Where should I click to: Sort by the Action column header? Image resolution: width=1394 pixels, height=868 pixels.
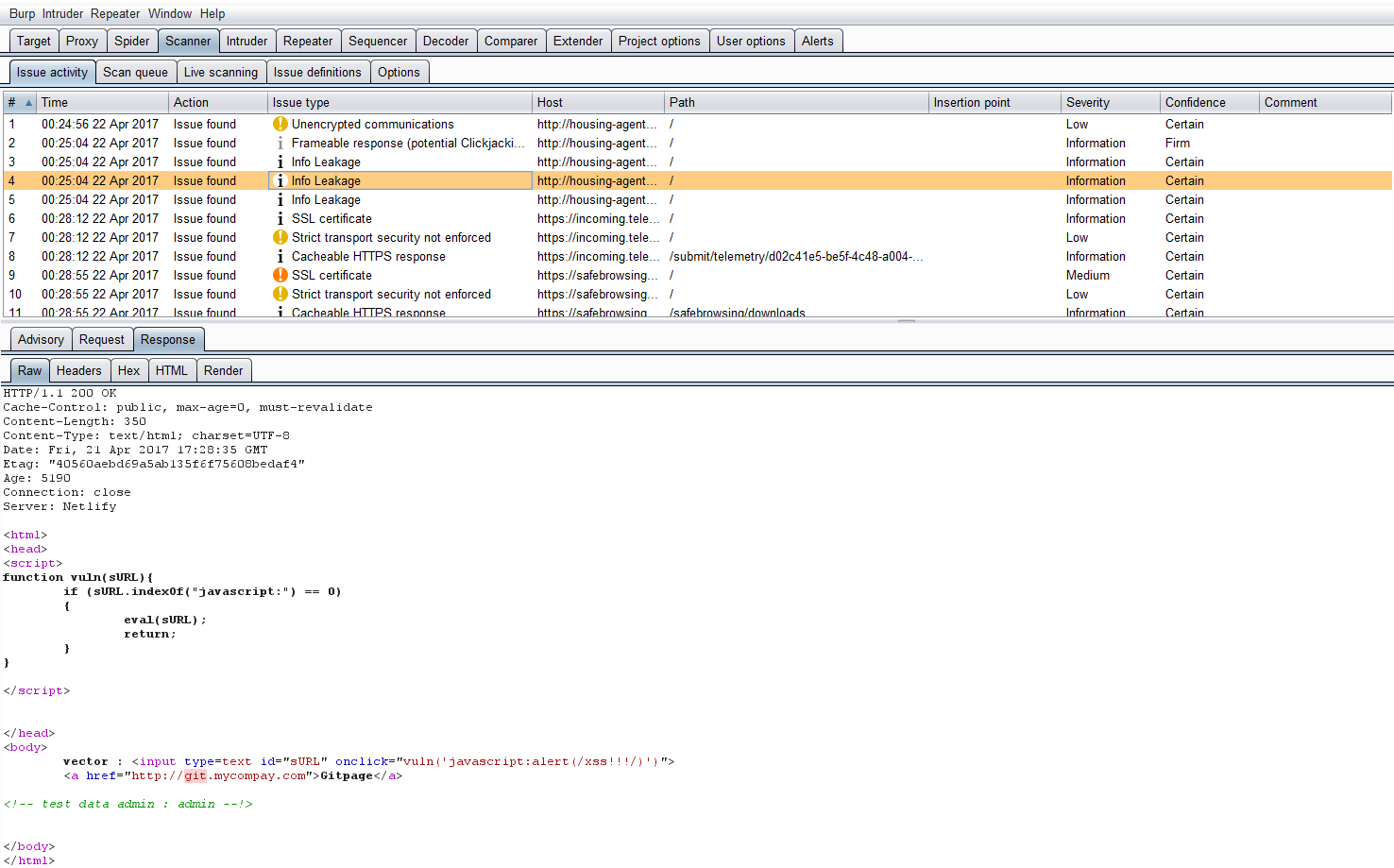pyautogui.click(x=218, y=102)
